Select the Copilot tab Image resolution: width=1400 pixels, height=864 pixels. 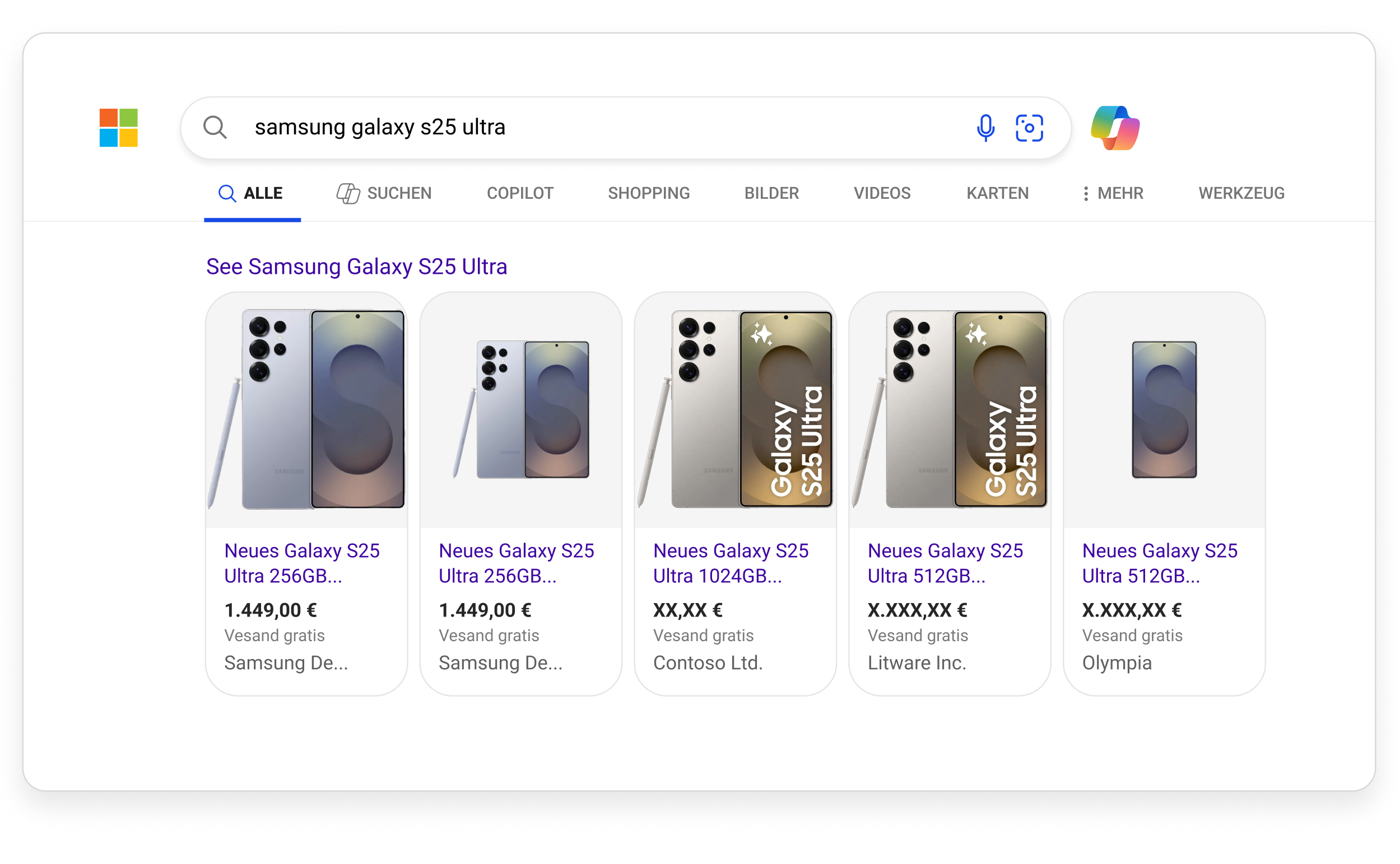520,194
